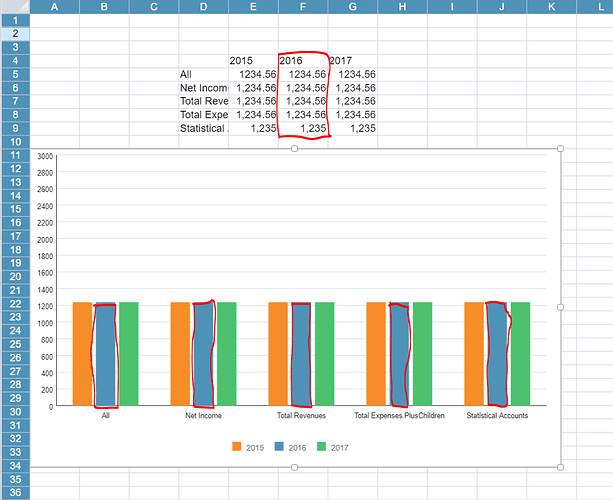Click the chart's right-middle resize handle
This screenshot has height=500, width=613.
coord(560,307)
